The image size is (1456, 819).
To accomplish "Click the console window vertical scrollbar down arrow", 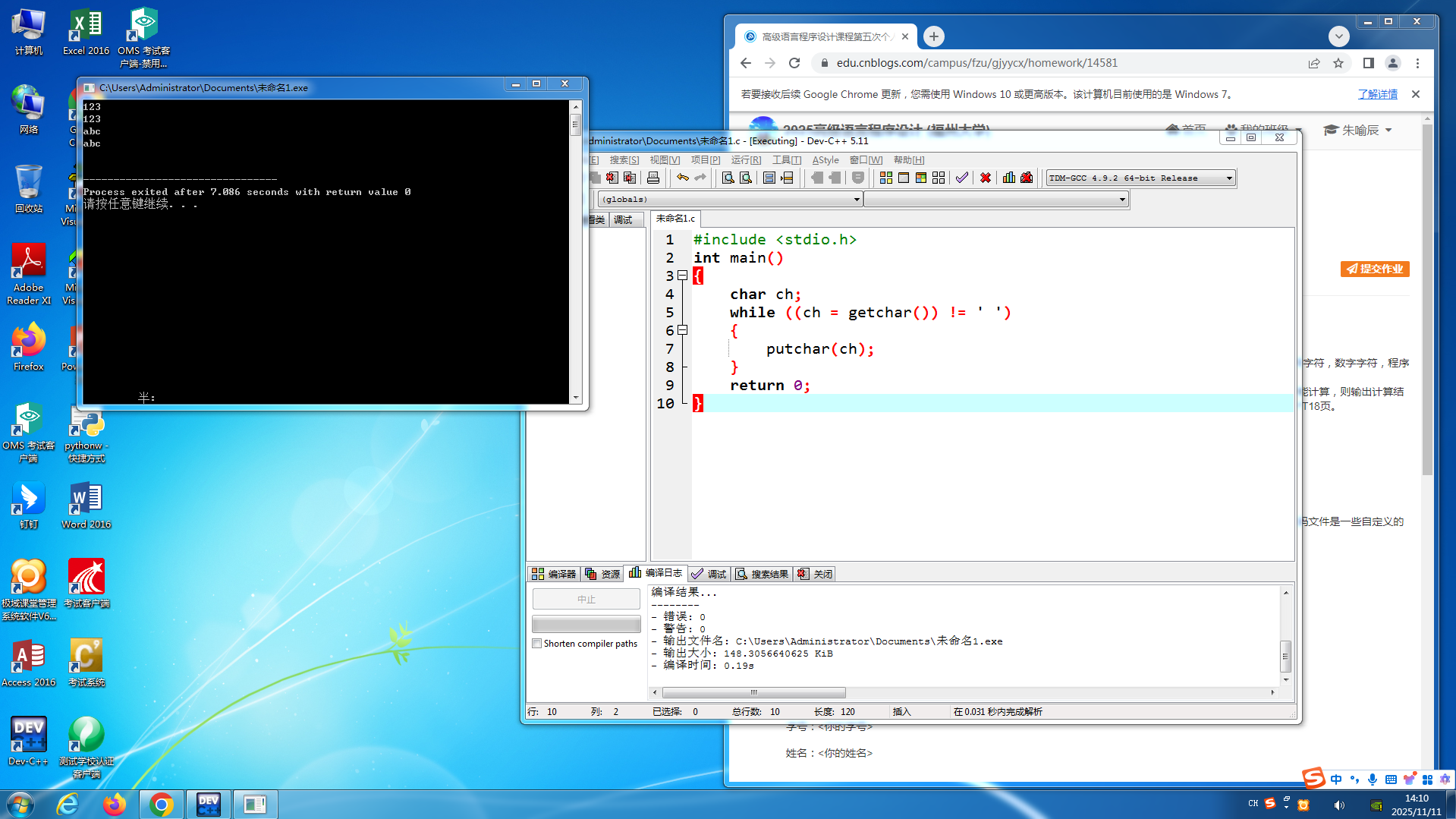I will tap(576, 398).
